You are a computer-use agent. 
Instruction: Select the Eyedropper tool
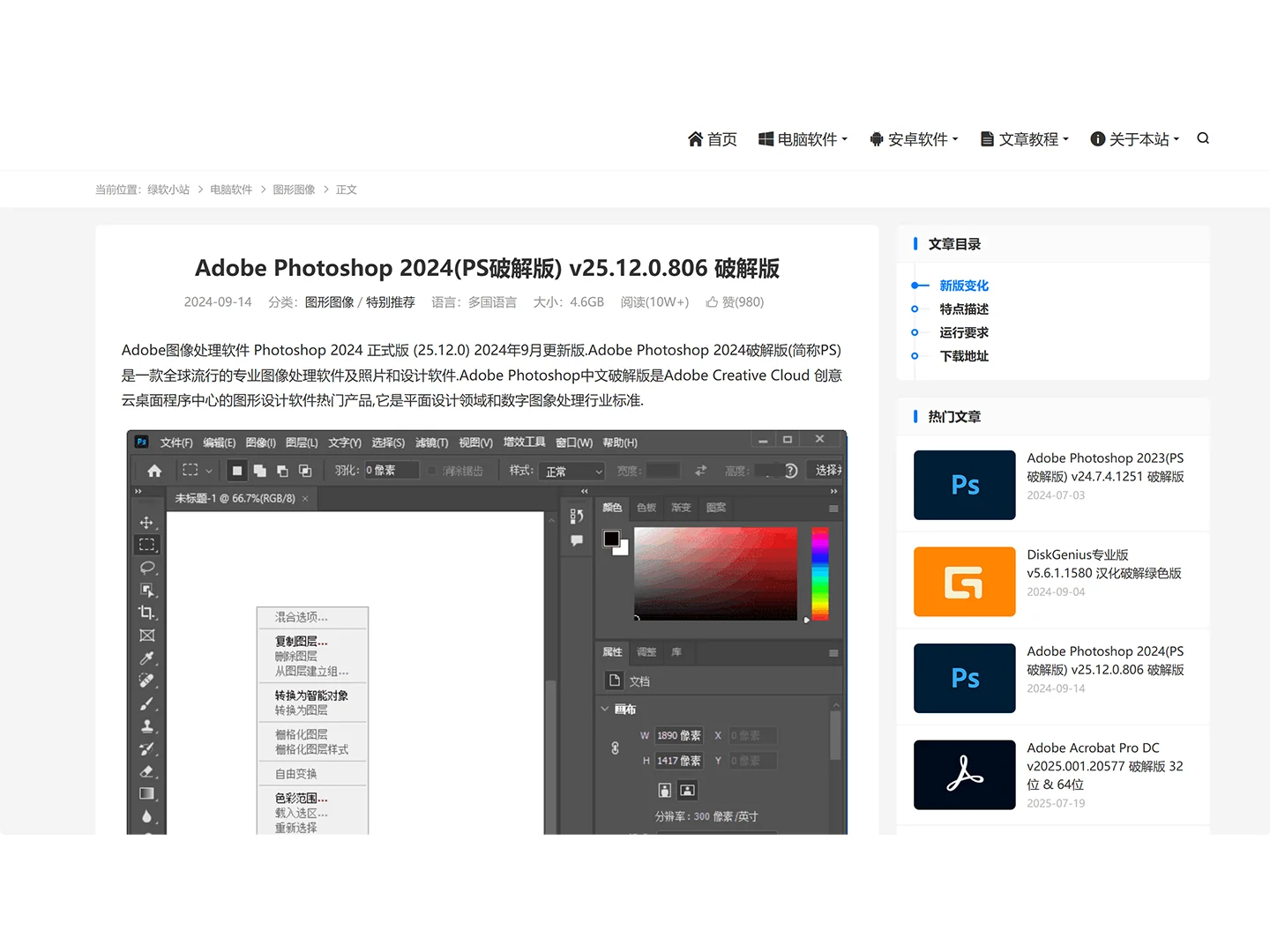(x=147, y=658)
